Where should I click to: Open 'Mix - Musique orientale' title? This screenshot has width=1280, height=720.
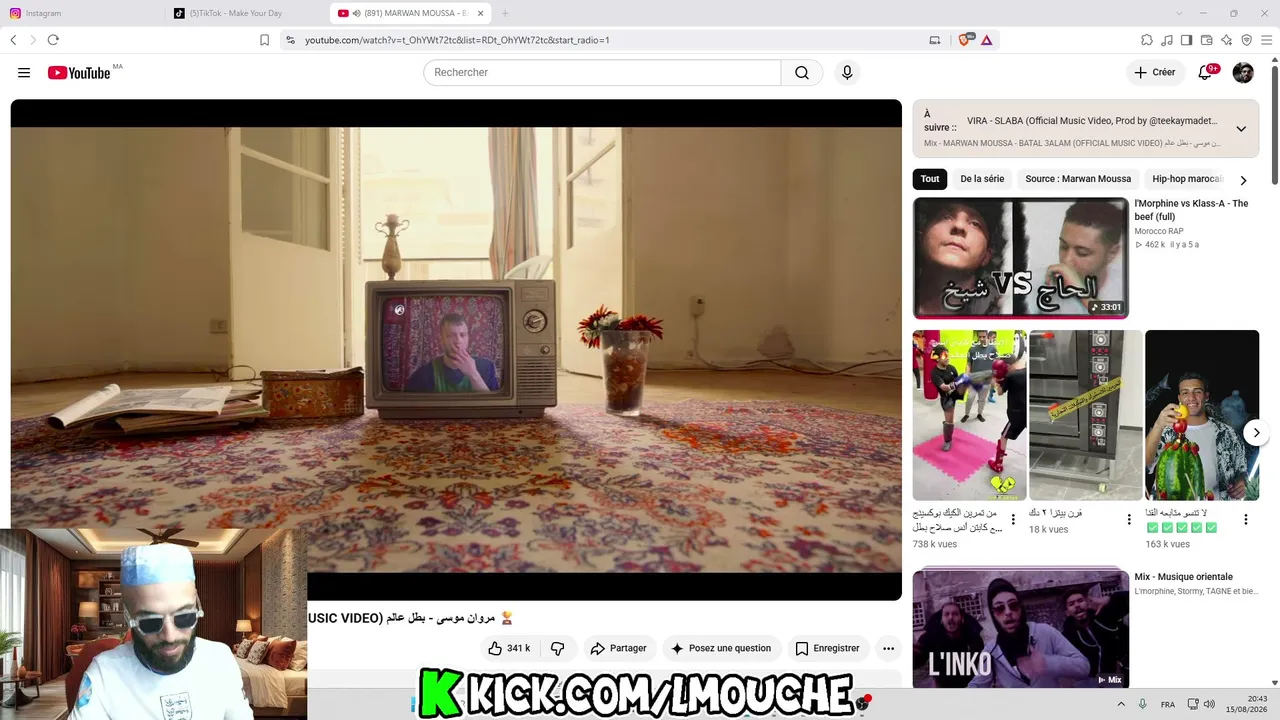coord(1183,577)
